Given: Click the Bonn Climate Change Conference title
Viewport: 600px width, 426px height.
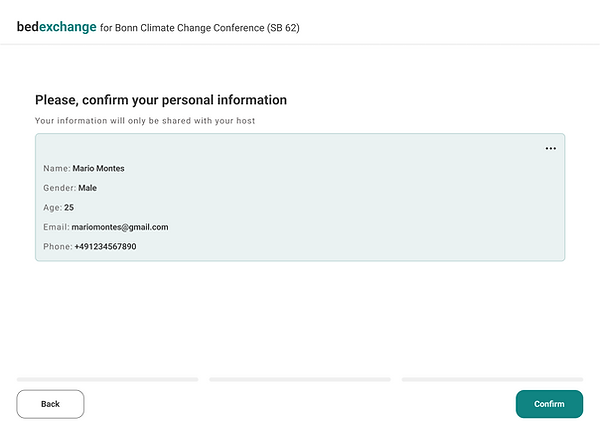Looking at the screenshot, I should [x=200, y=28].
